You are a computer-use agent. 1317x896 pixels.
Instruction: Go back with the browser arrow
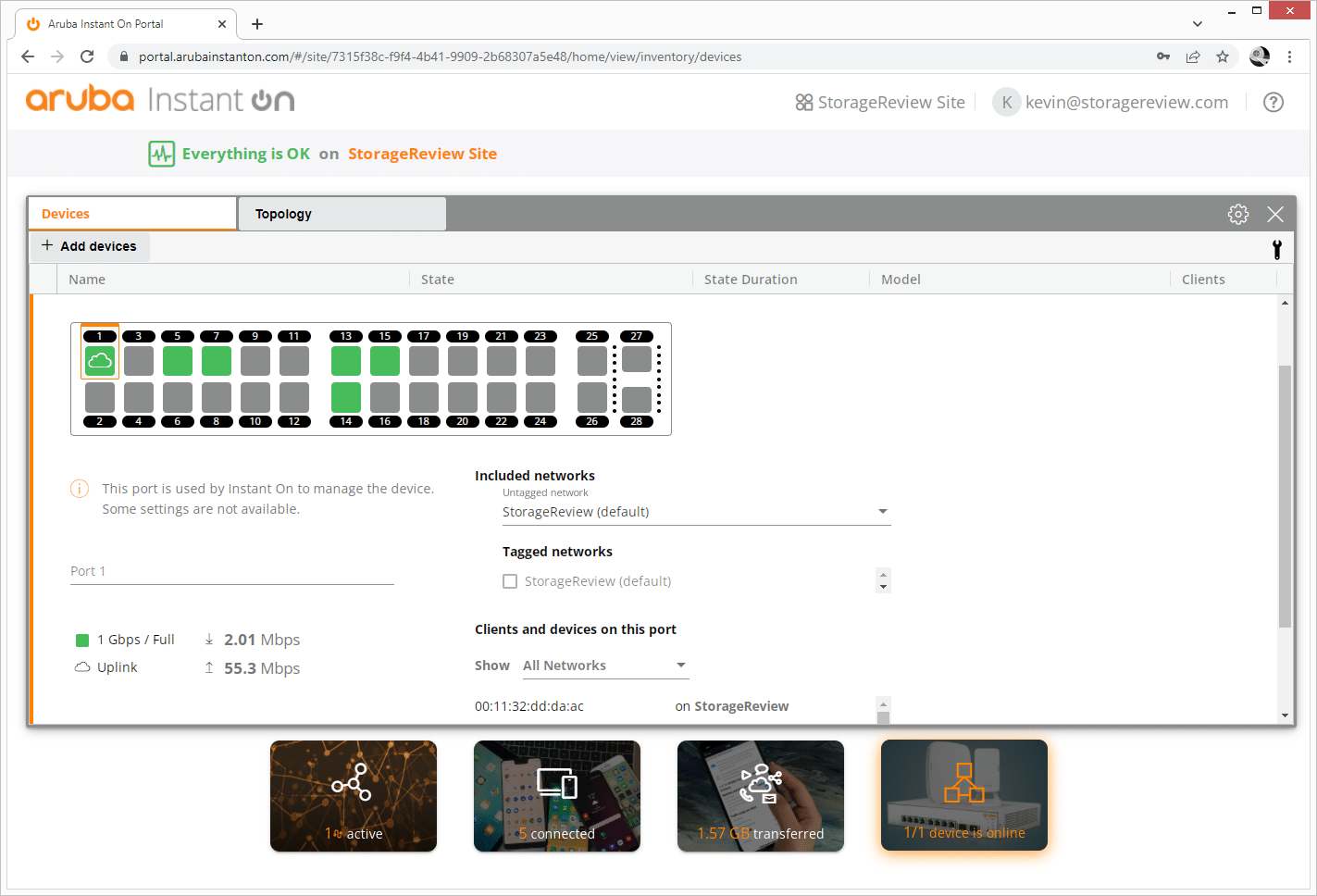[x=28, y=56]
